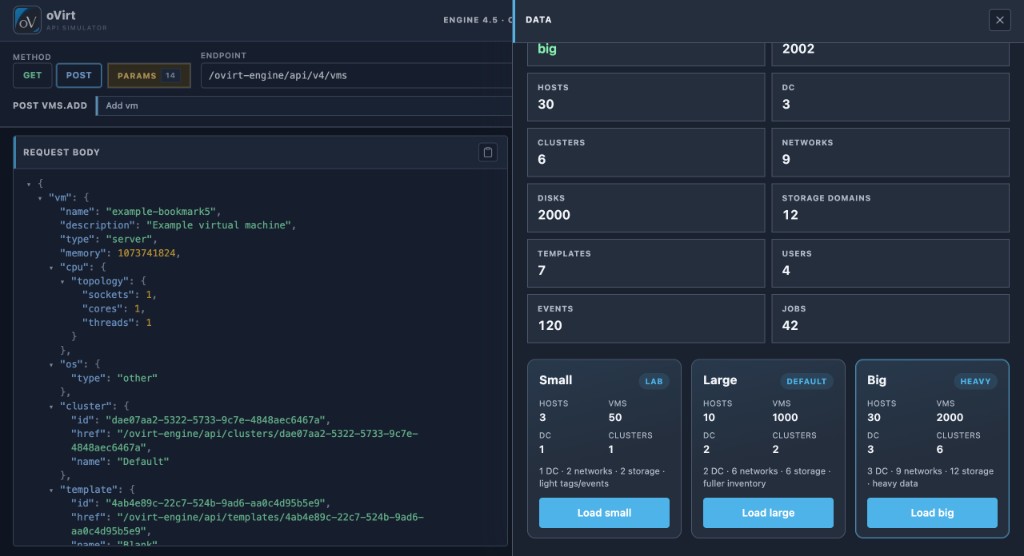
Task: Select the POST method
Action: click(78, 75)
